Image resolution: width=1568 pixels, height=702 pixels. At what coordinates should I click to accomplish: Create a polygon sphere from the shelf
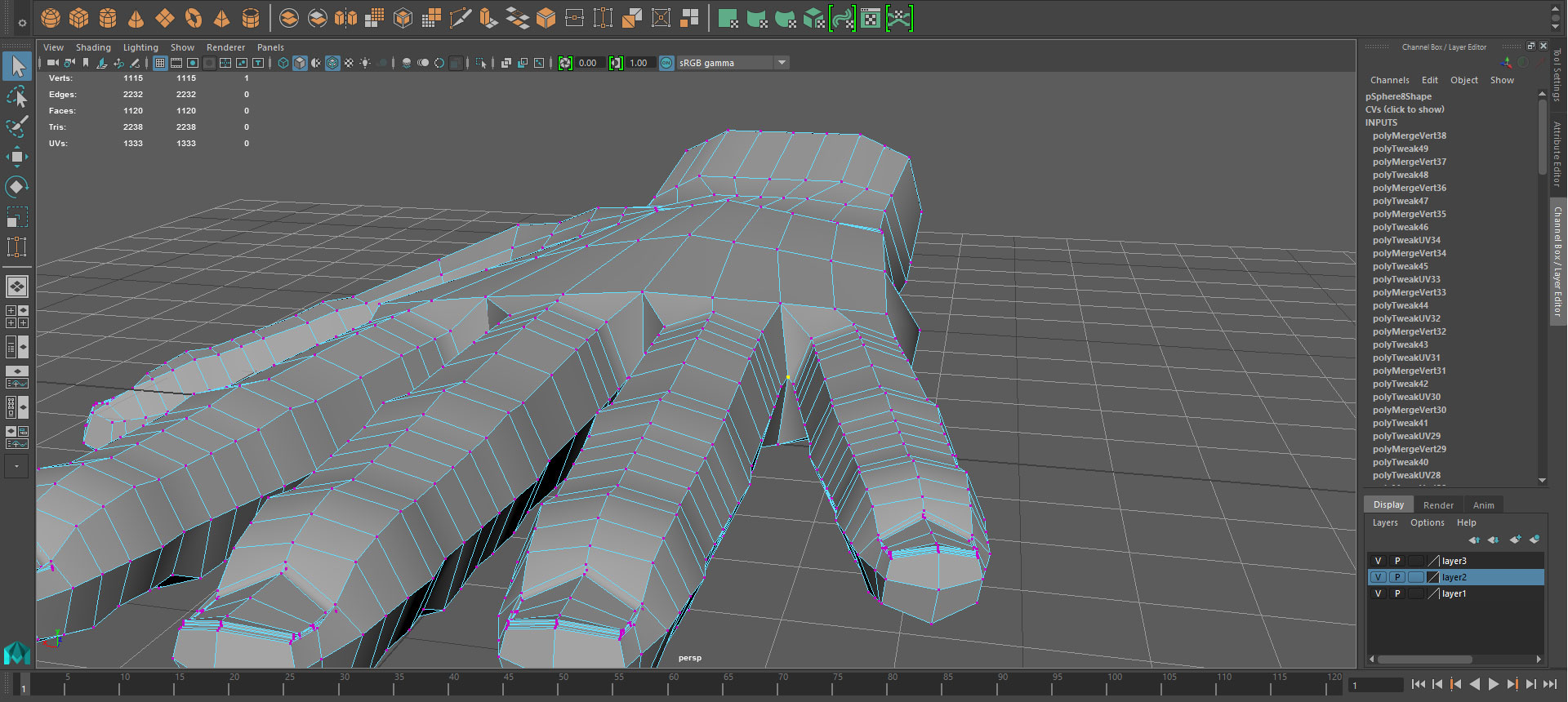pyautogui.click(x=51, y=17)
